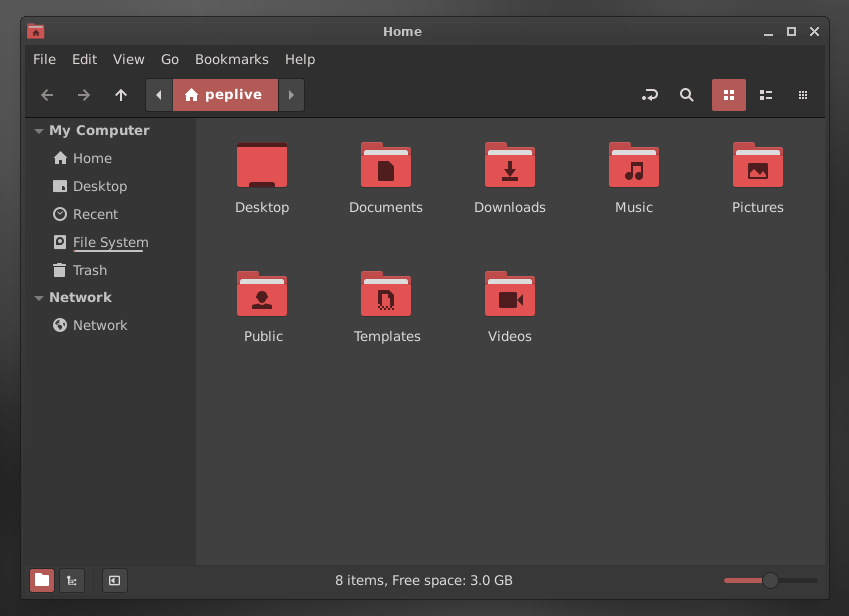849x616 pixels.
Task: Open the Bookmarks menu
Action: [231, 59]
